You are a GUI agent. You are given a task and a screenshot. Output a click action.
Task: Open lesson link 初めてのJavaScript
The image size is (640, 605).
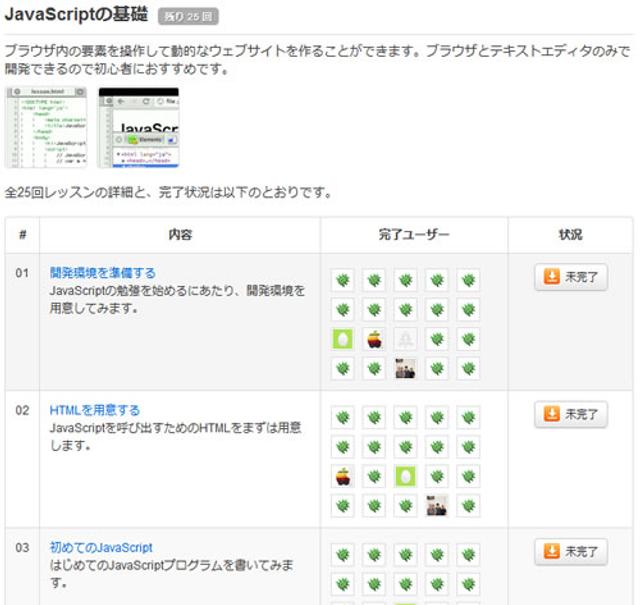(x=101, y=547)
